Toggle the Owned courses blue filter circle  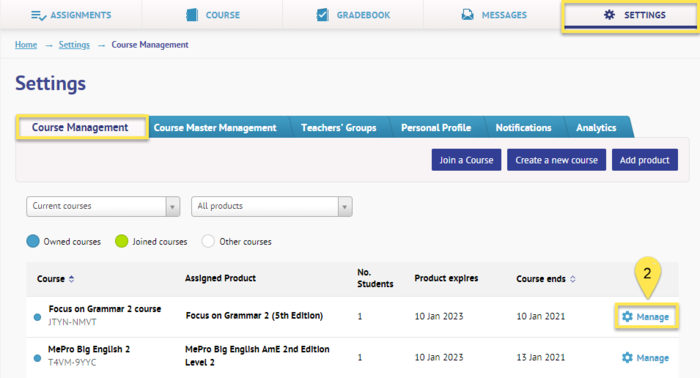pos(33,241)
